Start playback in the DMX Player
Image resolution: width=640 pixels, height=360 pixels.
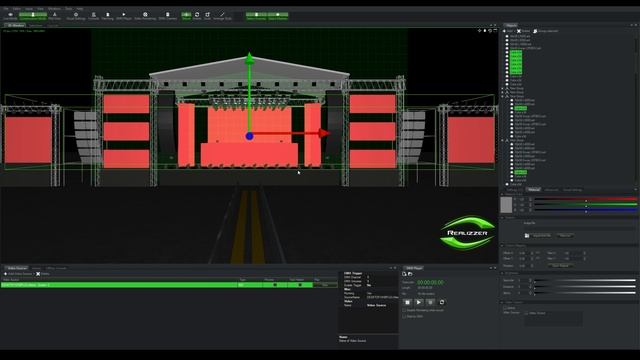419,302
